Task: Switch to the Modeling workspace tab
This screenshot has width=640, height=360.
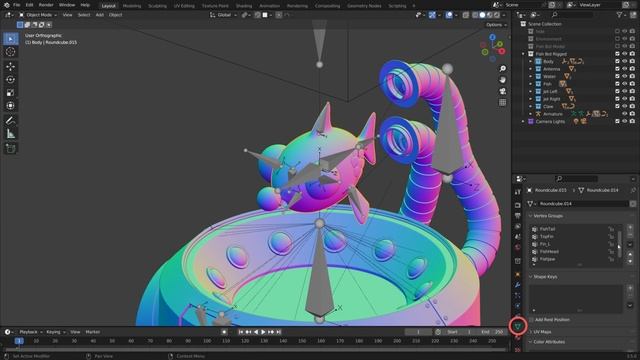Action: (132, 6)
